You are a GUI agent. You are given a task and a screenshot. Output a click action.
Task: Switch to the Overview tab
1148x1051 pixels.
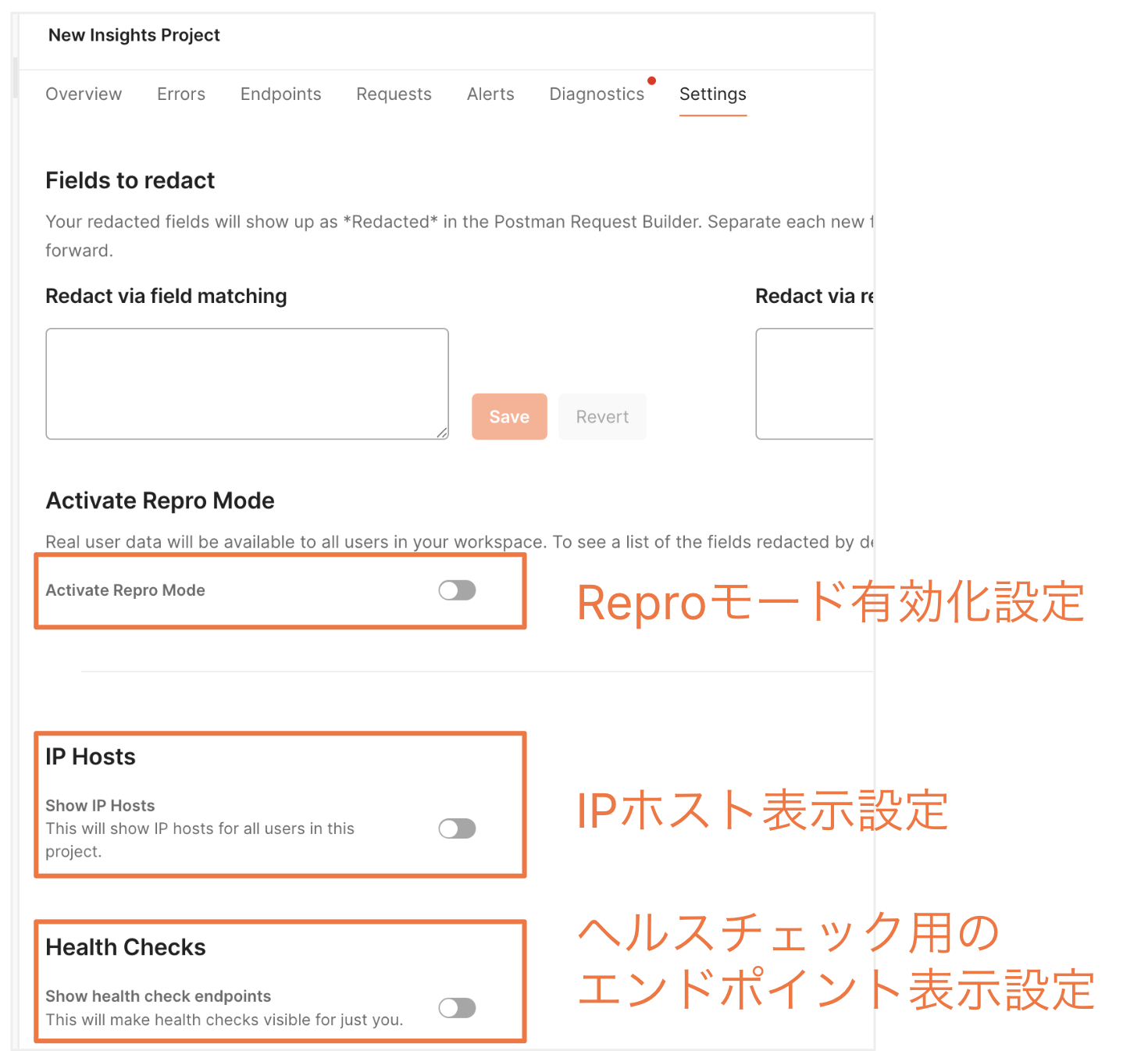pyautogui.click(x=84, y=94)
